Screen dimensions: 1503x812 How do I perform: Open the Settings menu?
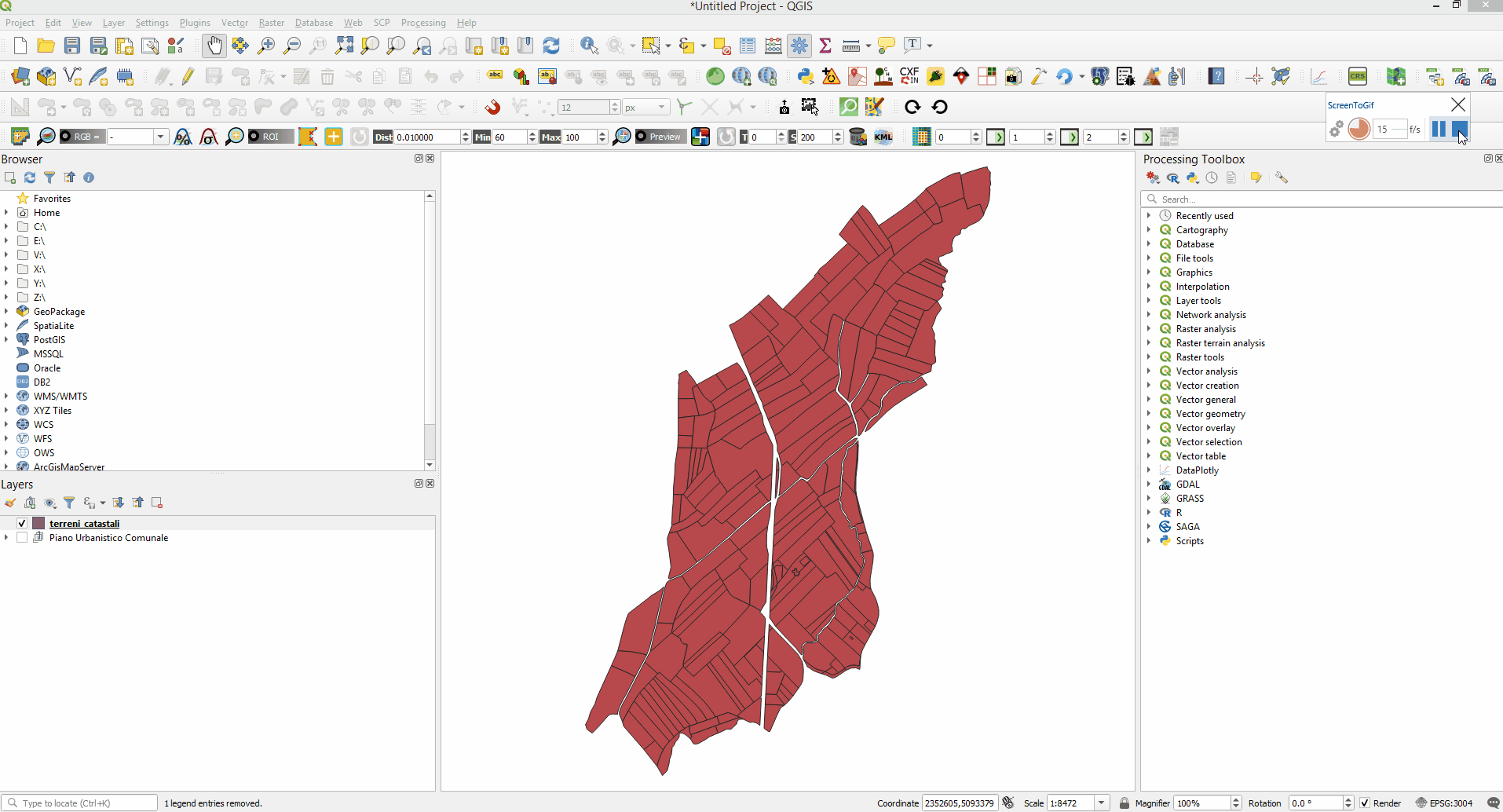(152, 23)
